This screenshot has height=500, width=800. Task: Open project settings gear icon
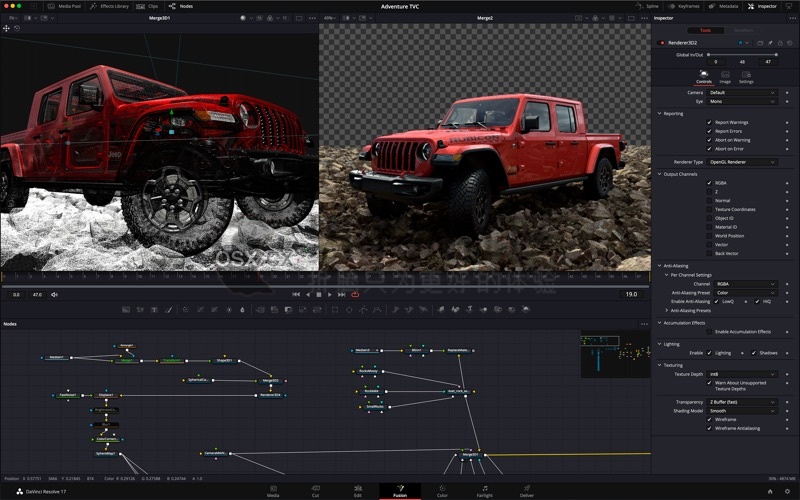pos(787,491)
